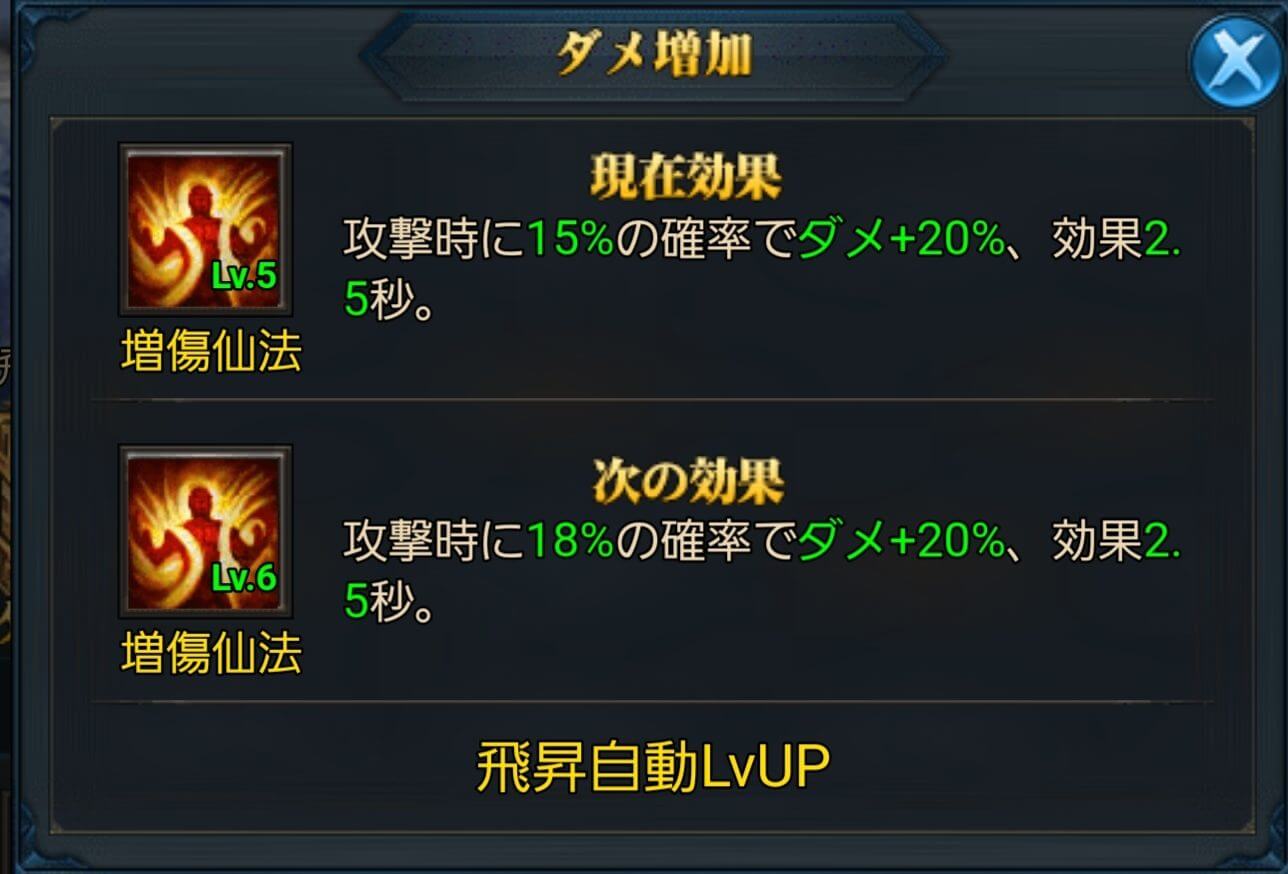Tap 増傷仙法 label under current effect icon

tap(211, 352)
